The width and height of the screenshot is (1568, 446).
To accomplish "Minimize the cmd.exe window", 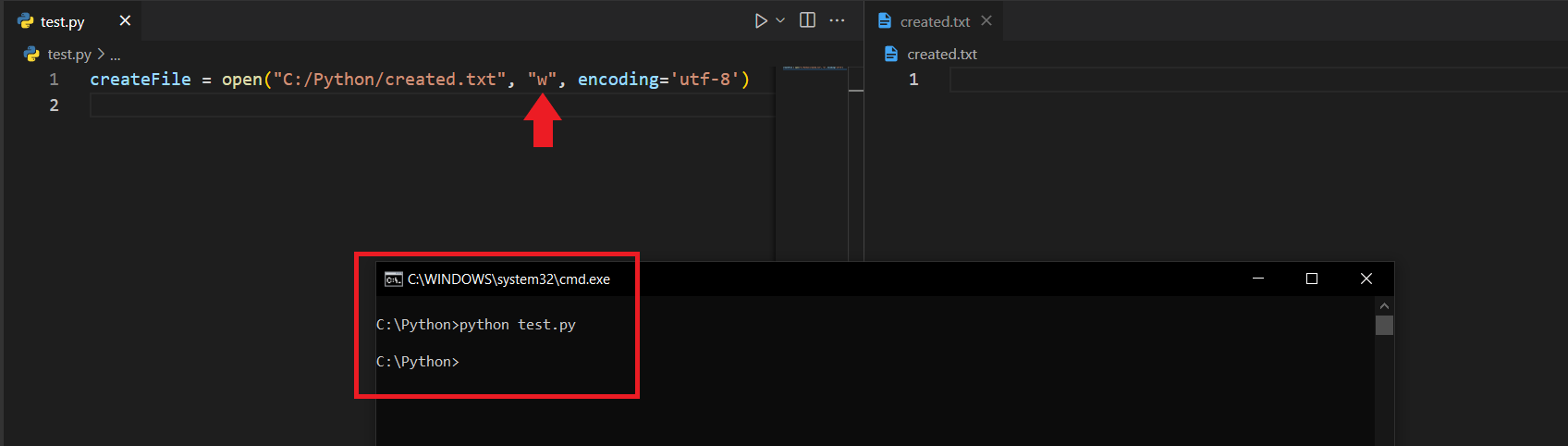I will [1257, 279].
